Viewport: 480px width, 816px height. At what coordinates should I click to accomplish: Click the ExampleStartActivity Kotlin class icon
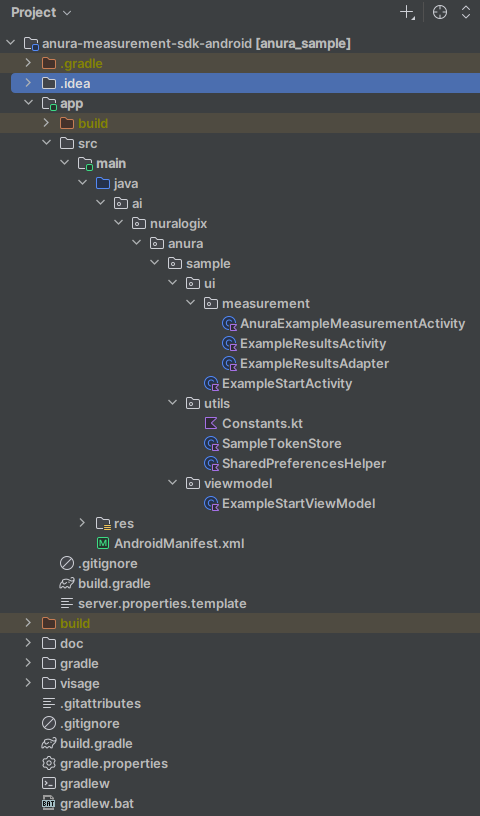point(211,384)
